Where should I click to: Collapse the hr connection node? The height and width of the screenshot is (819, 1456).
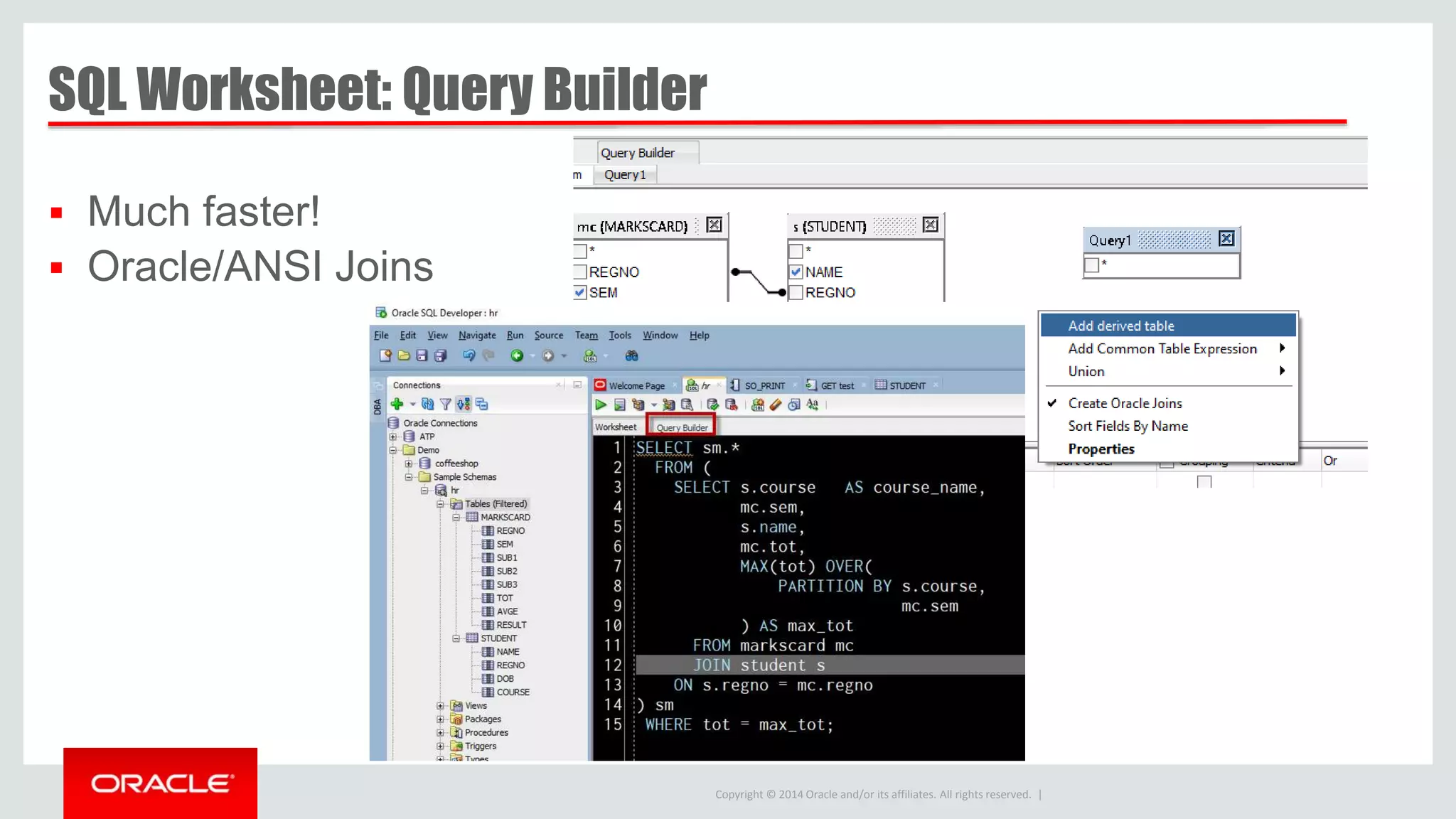pyautogui.click(x=424, y=491)
